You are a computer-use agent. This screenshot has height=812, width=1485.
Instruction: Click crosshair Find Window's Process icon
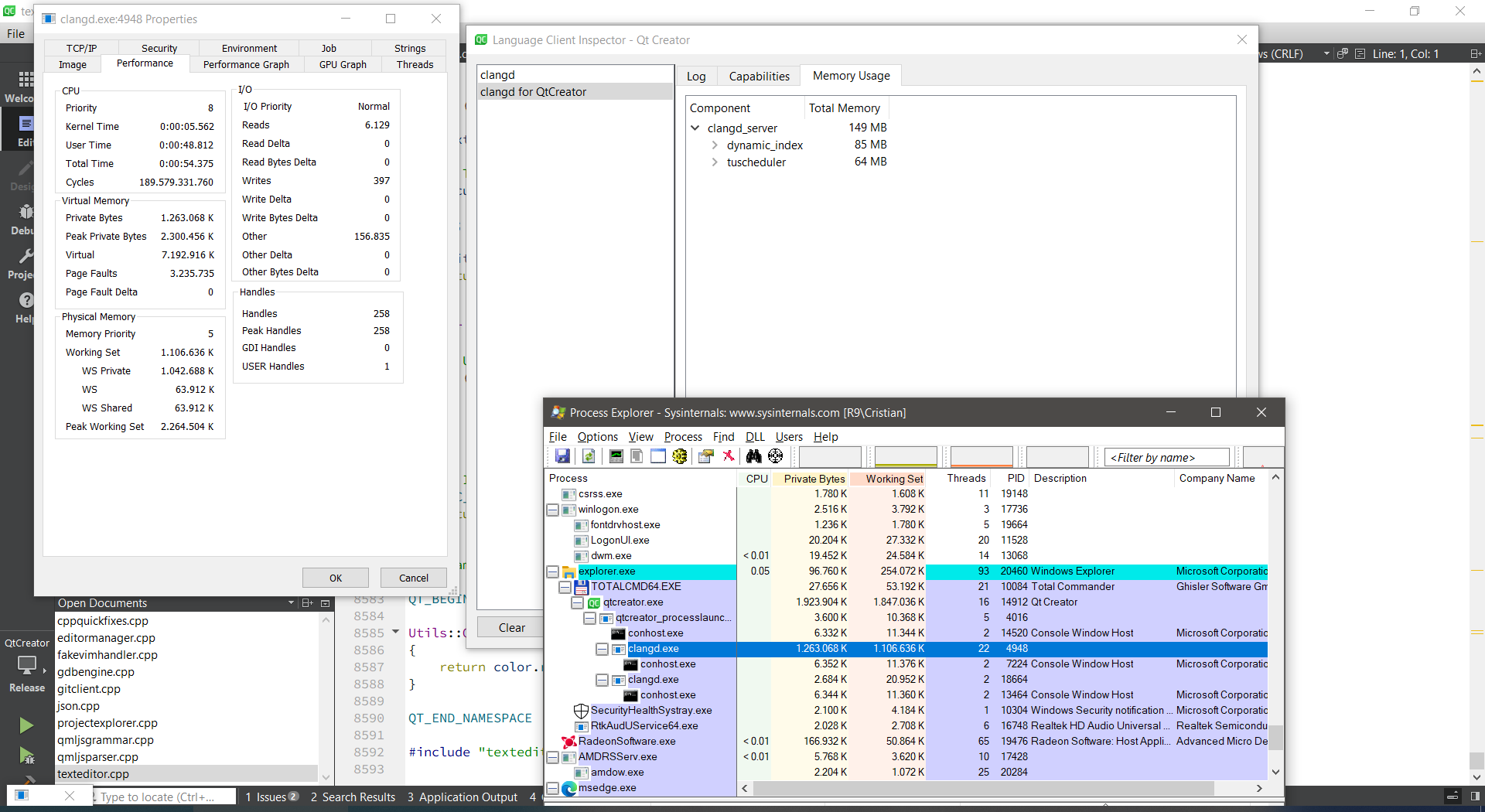(x=776, y=456)
